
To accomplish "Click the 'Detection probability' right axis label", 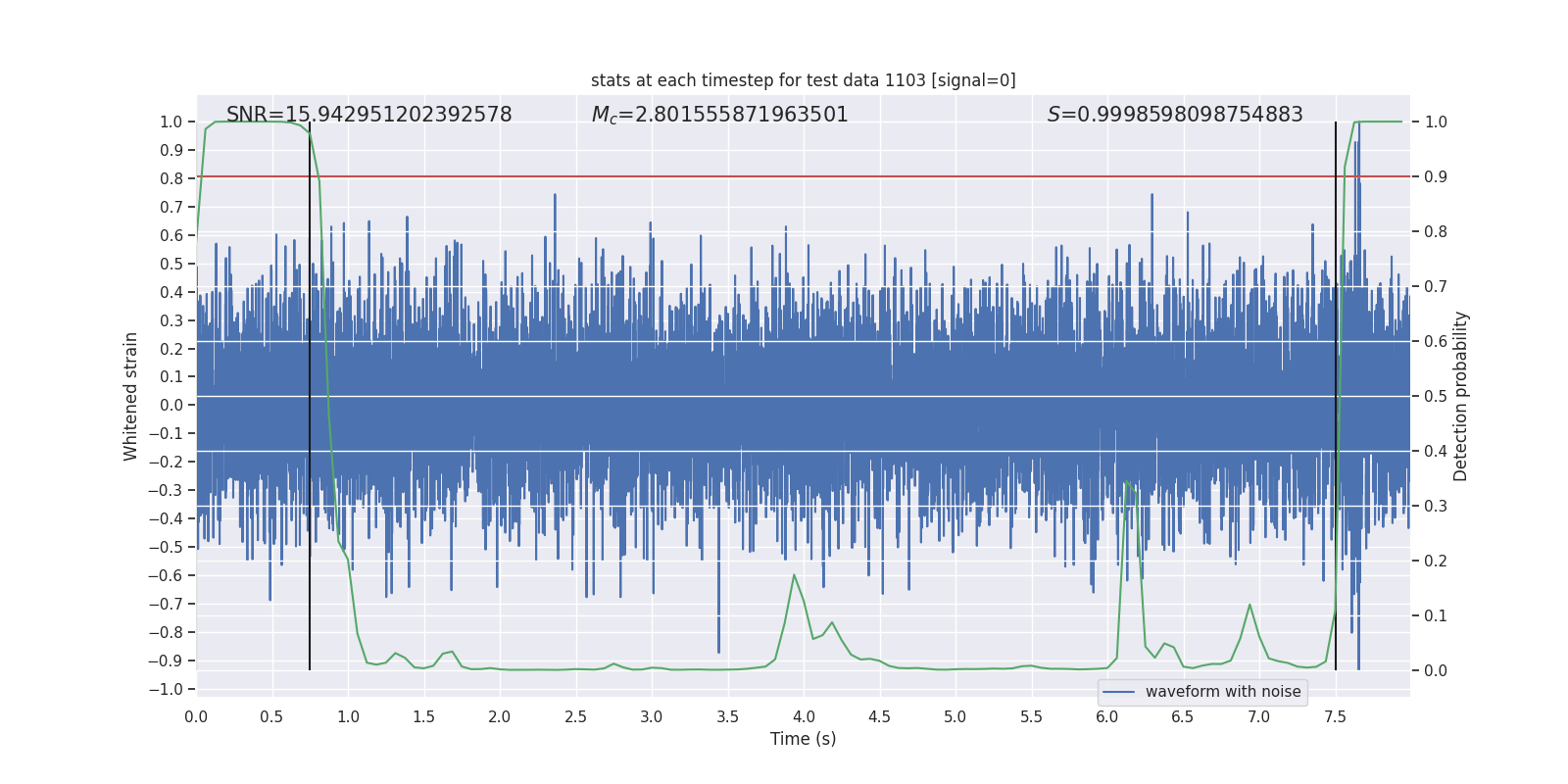I will click(x=1460, y=396).
